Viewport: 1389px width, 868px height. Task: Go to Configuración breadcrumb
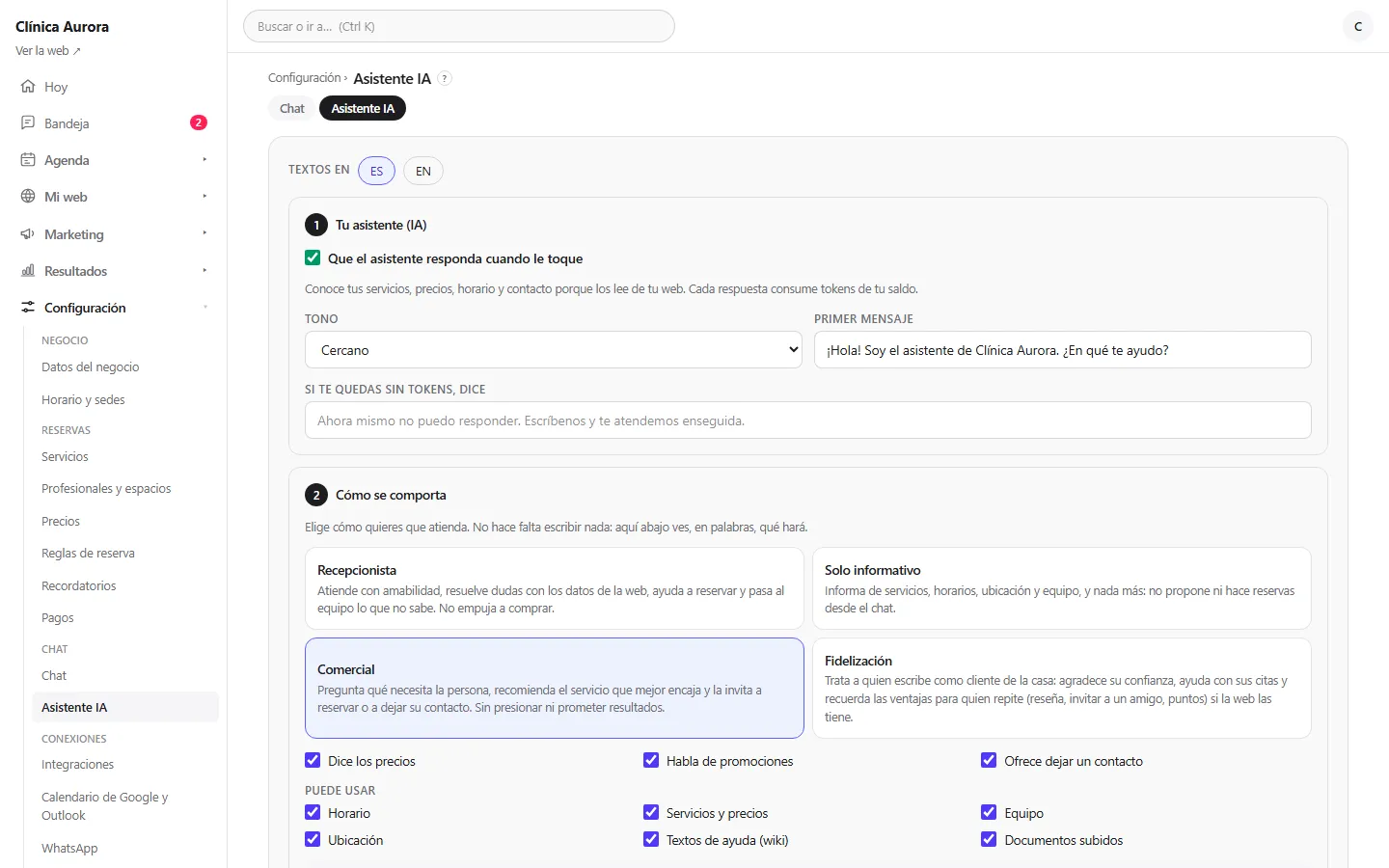tap(305, 78)
